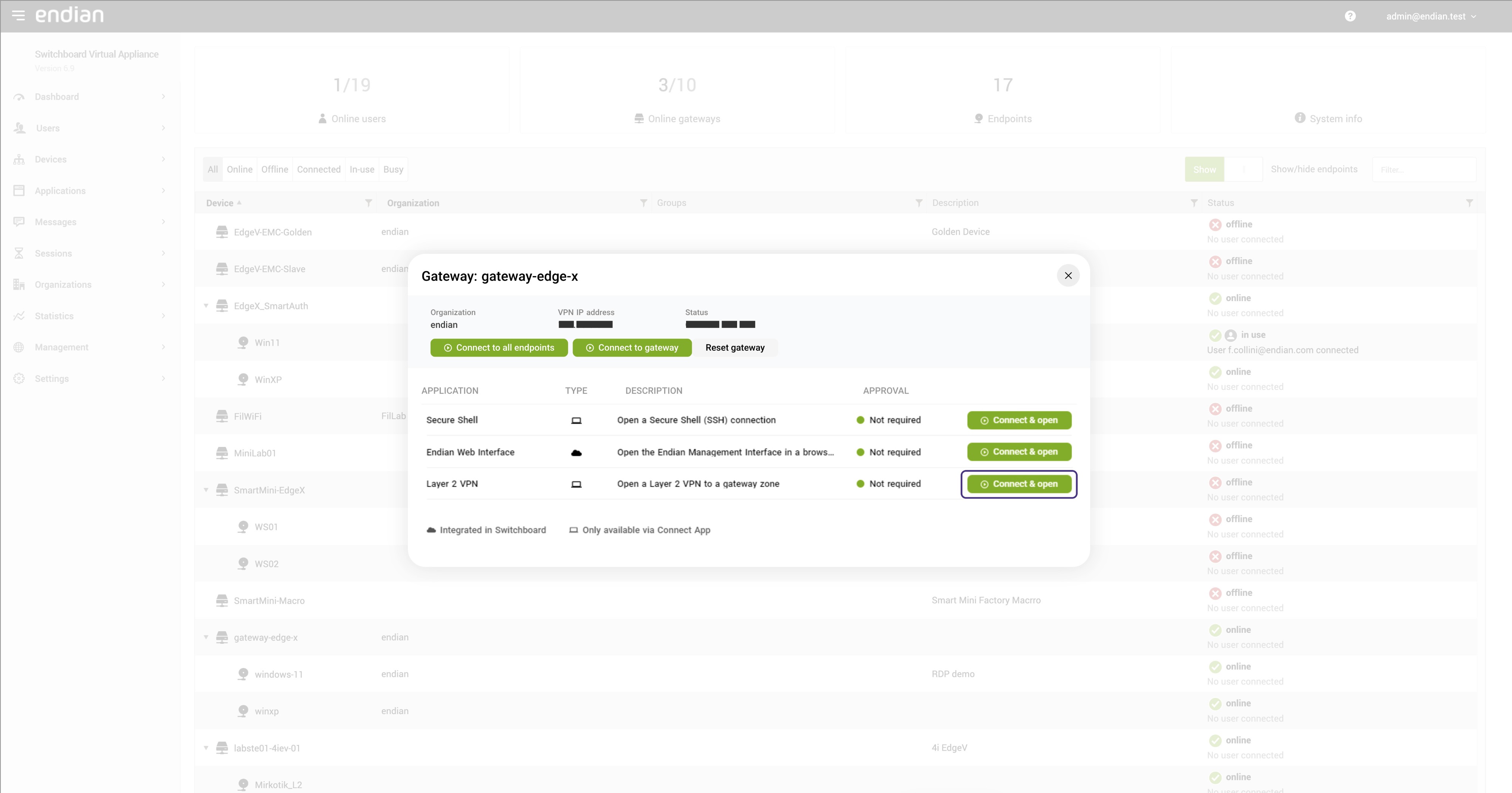The image size is (1512, 793).
Task: Select the Busy filter tab
Action: click(393, 170)
